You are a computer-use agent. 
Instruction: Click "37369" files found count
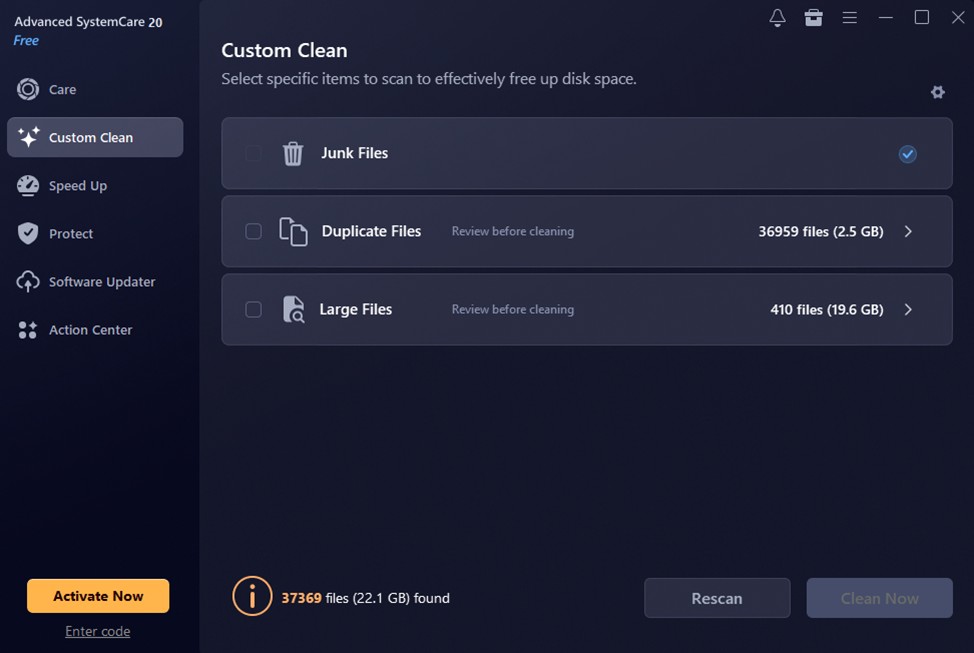click(x=301, y=598)
